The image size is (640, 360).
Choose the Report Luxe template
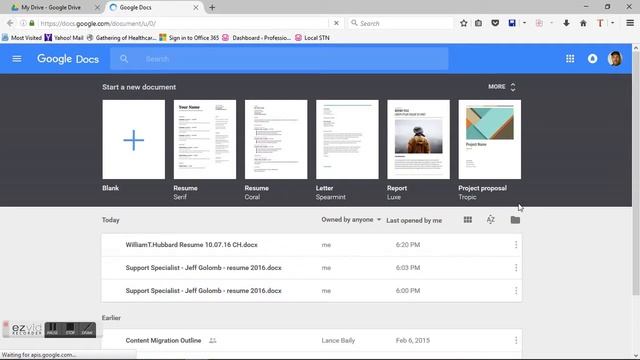[x=418, y=140]
